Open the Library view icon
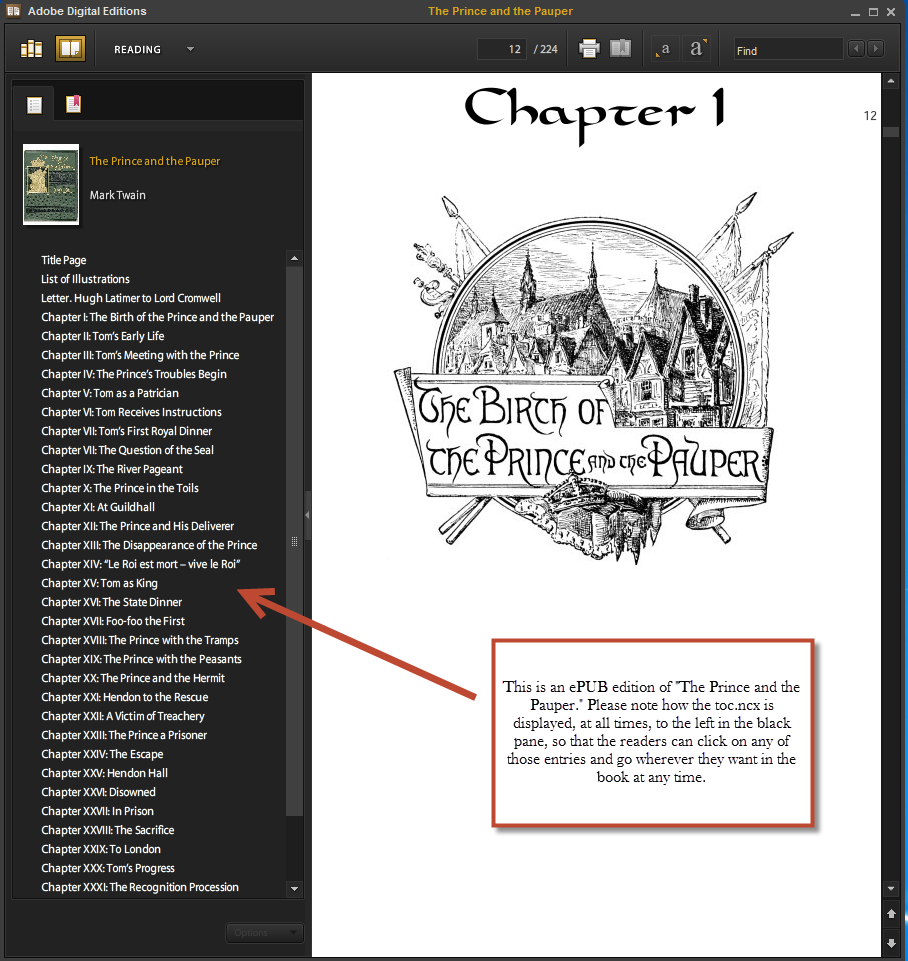Image resolution: width=908 pixels, height=961 pixels. pyautogui.click(x=31, y=49)
